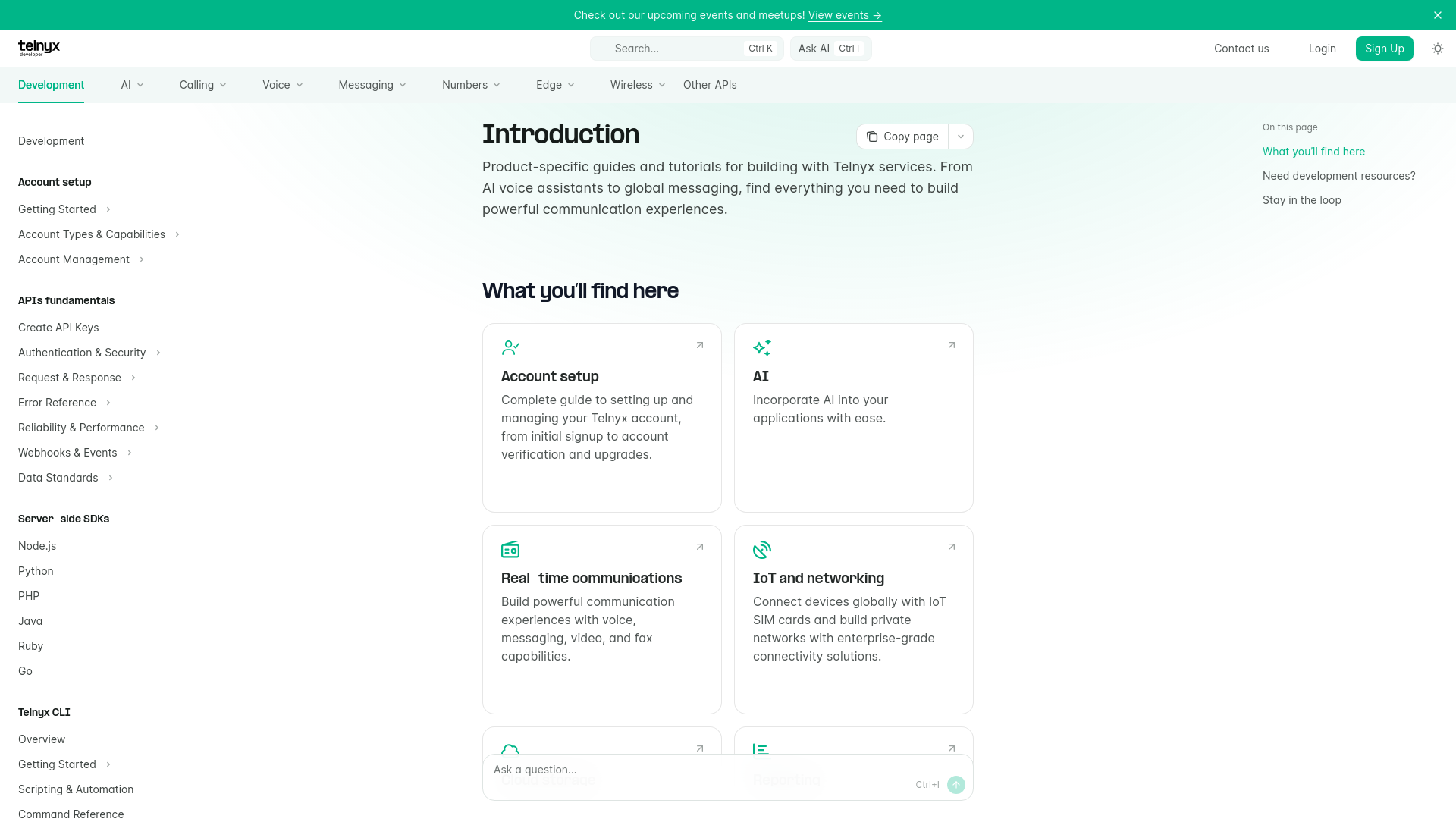Open the Numbers navigation dropdown
Screen dimensions: 1456x819
tap(471, 85)
